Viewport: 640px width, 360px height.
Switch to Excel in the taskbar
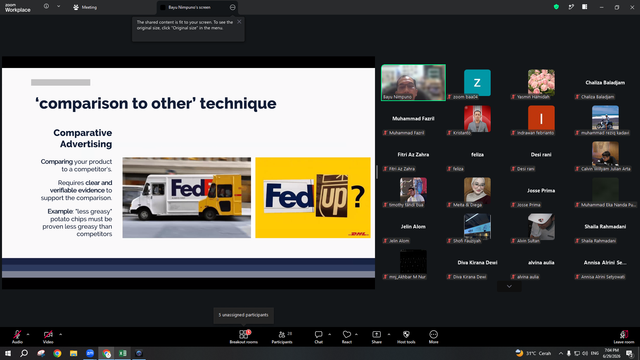tap(122, 353)
